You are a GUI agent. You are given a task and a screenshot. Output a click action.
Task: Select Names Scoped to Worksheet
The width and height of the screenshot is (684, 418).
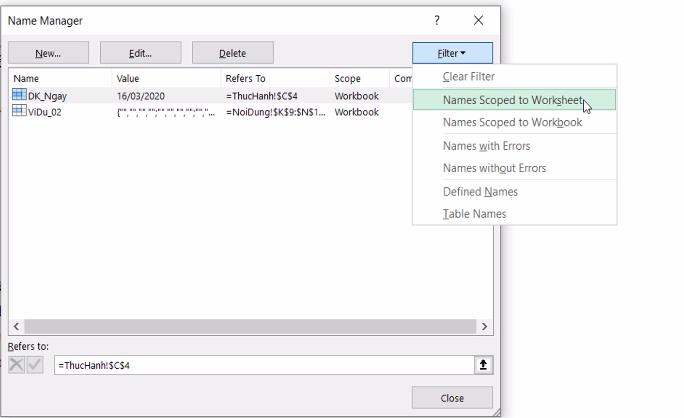click(x=514, y=100)
